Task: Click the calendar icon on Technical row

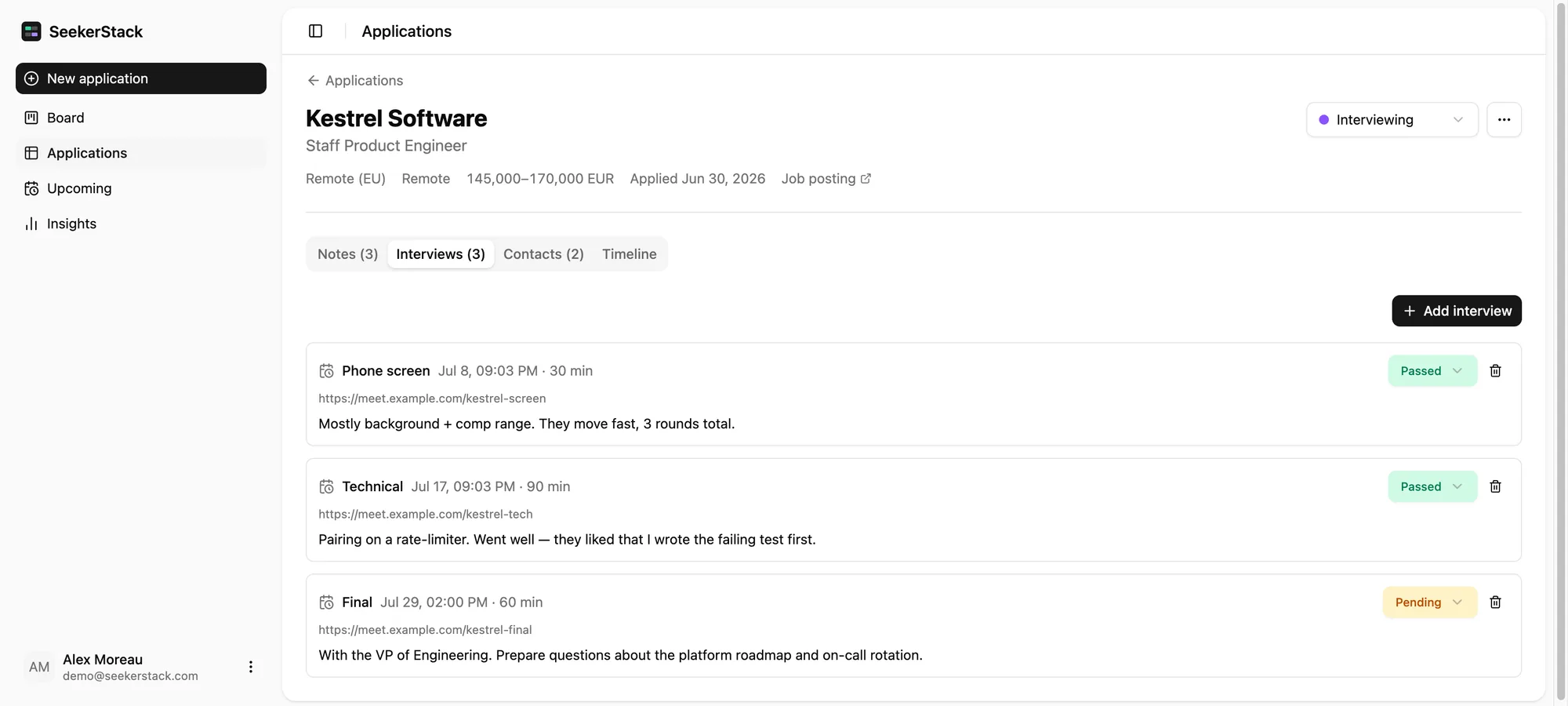Action: point(326,486)
